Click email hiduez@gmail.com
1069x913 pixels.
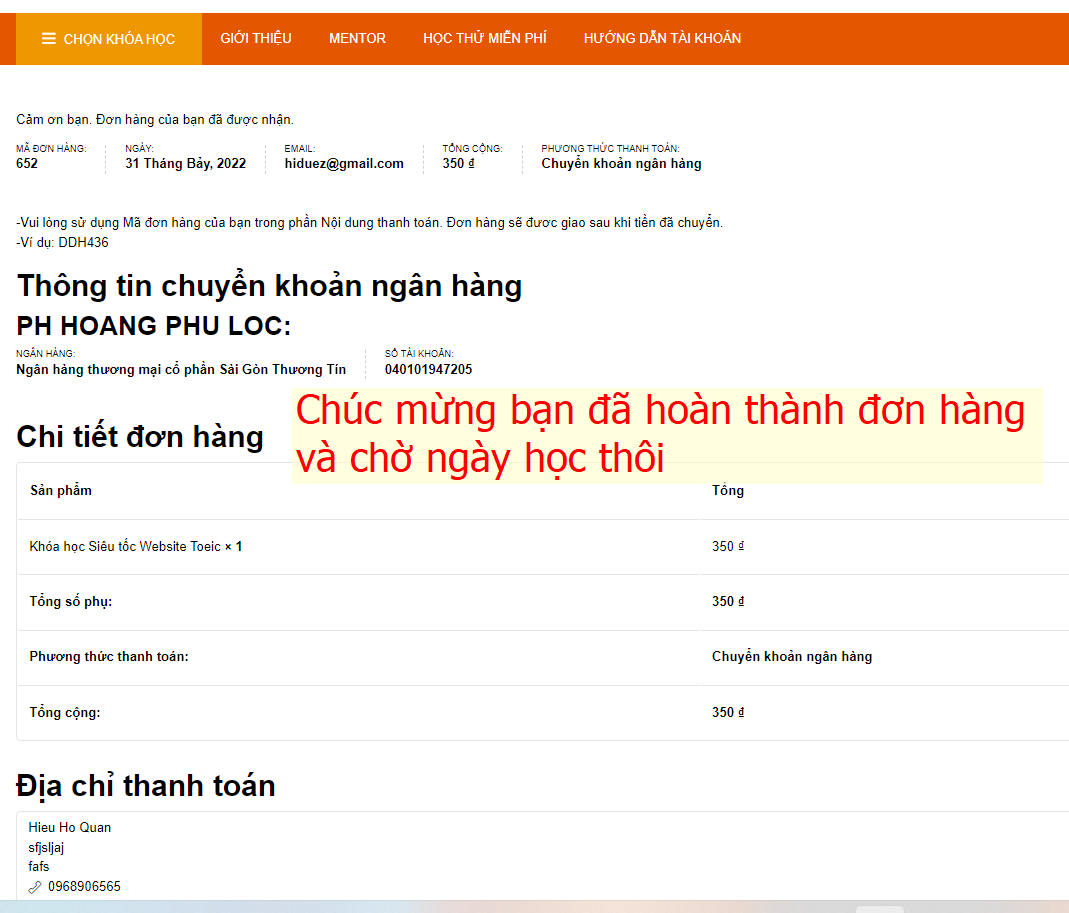point(344,164)
